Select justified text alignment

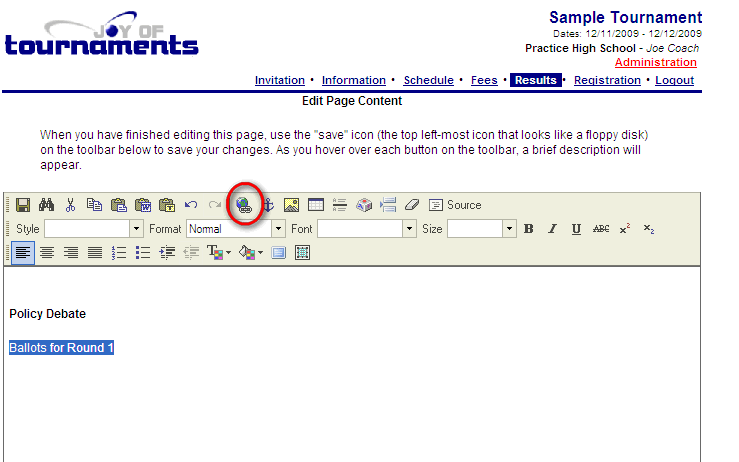pos(95,253)
